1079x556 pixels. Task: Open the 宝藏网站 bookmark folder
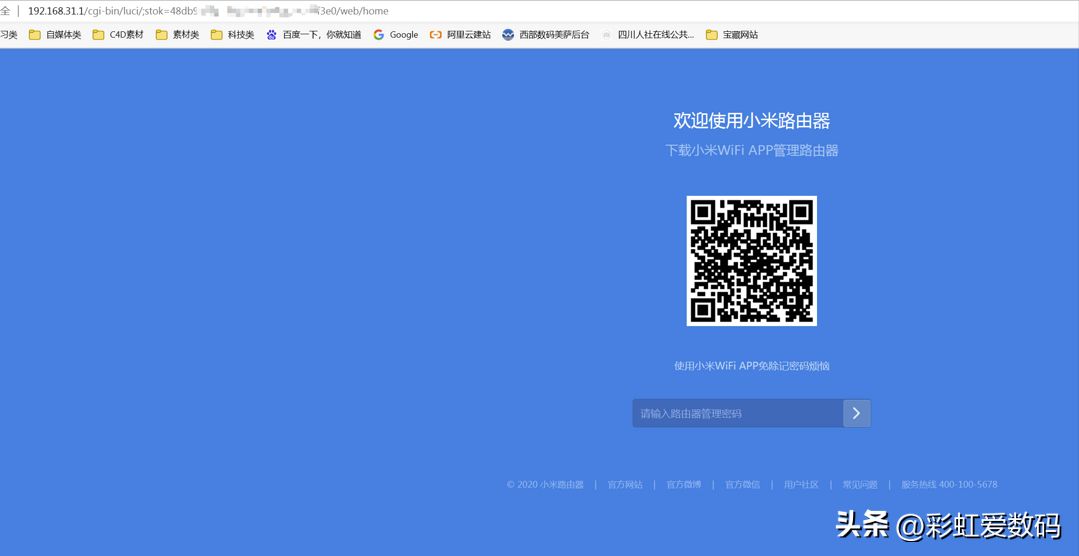732,34
